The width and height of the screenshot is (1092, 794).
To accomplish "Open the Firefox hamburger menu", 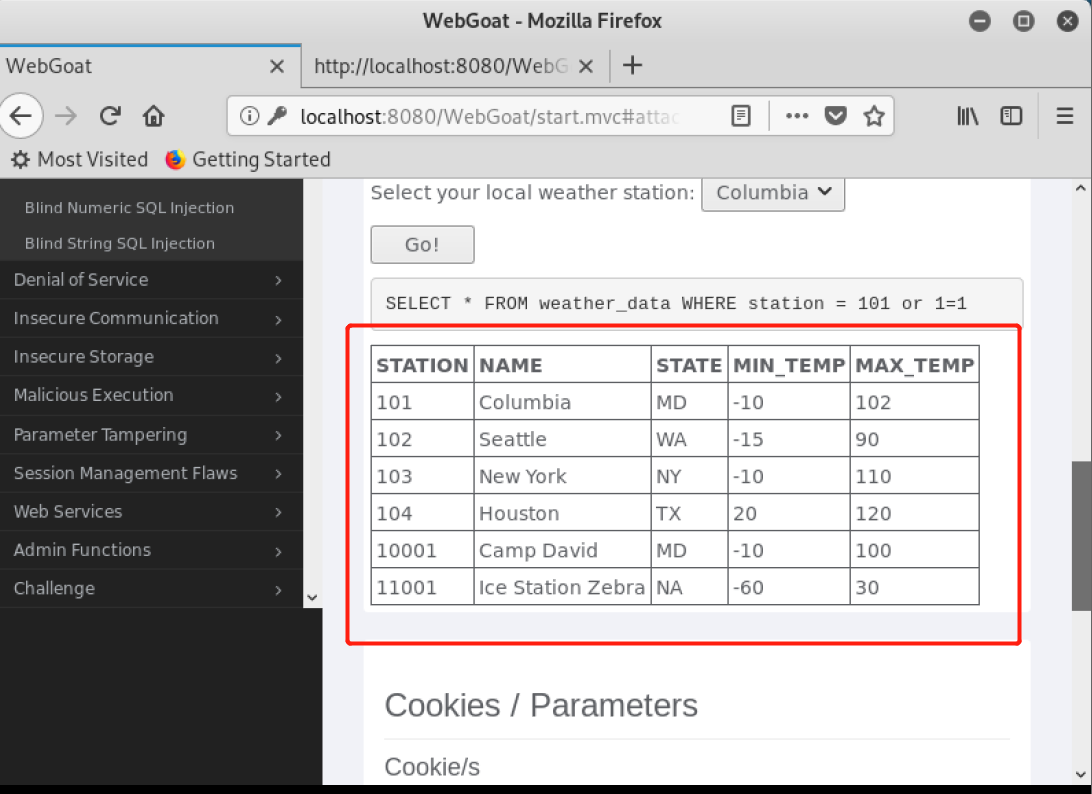I will click(1065, 116).
